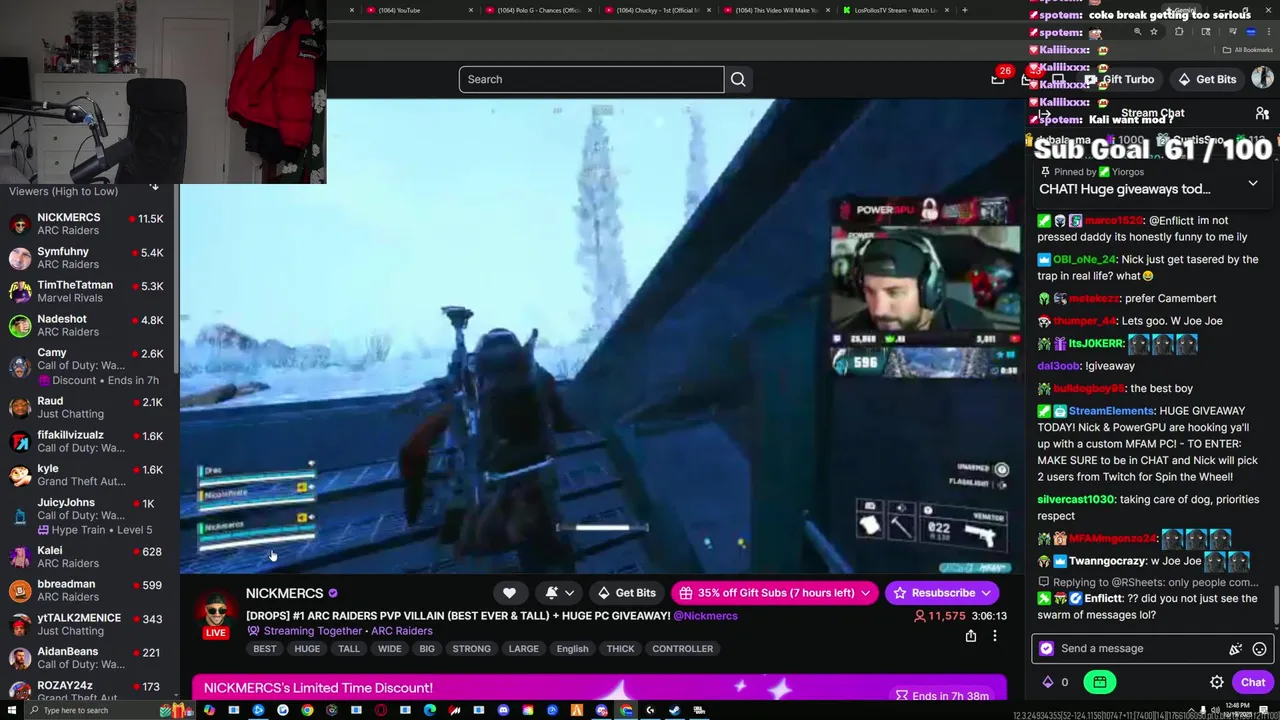The image size is (1280, 720).
Task: Open the user profile avatar menu
Action: 1262,79
